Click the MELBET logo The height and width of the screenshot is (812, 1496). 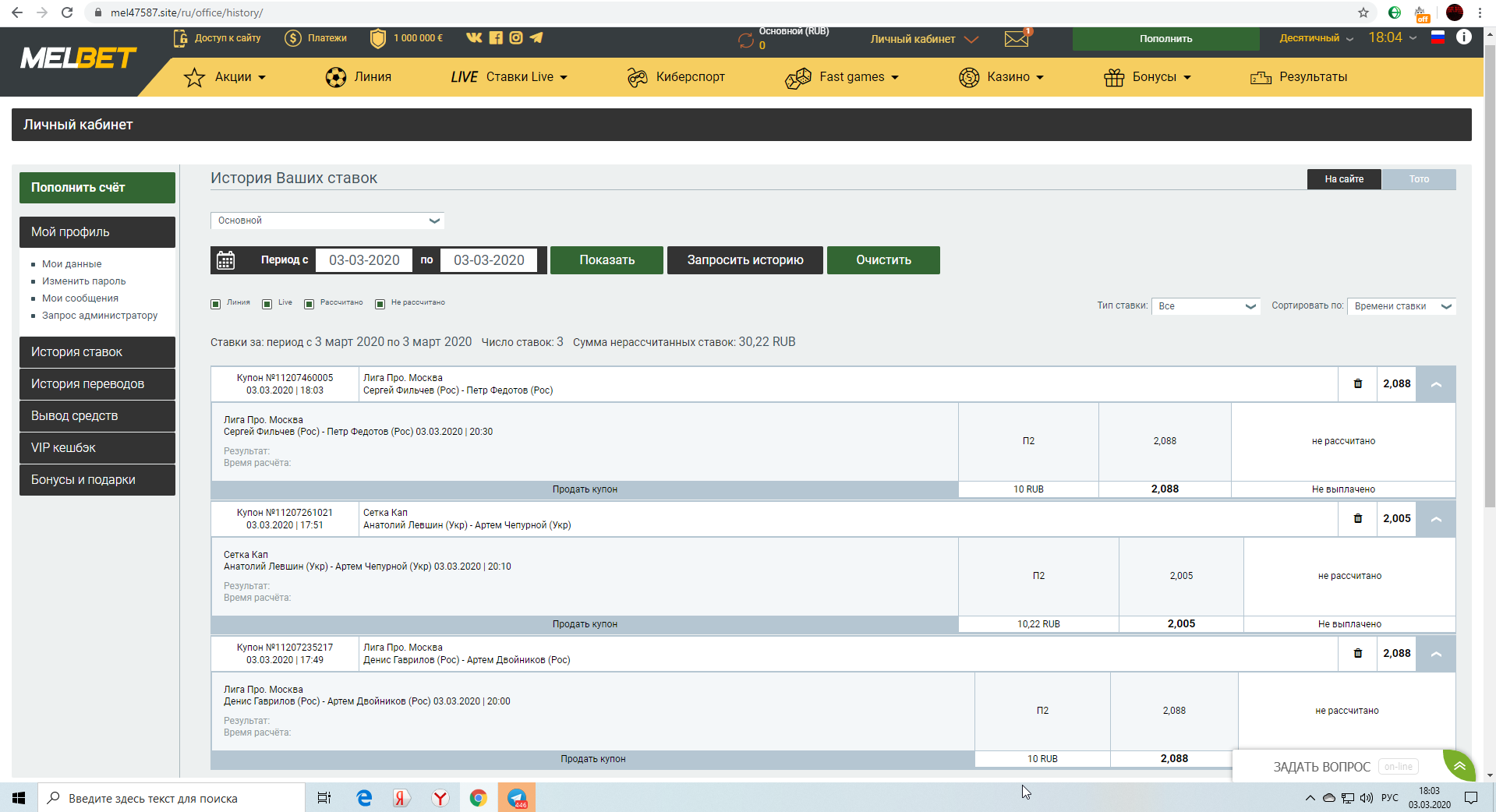coord(78,58)
